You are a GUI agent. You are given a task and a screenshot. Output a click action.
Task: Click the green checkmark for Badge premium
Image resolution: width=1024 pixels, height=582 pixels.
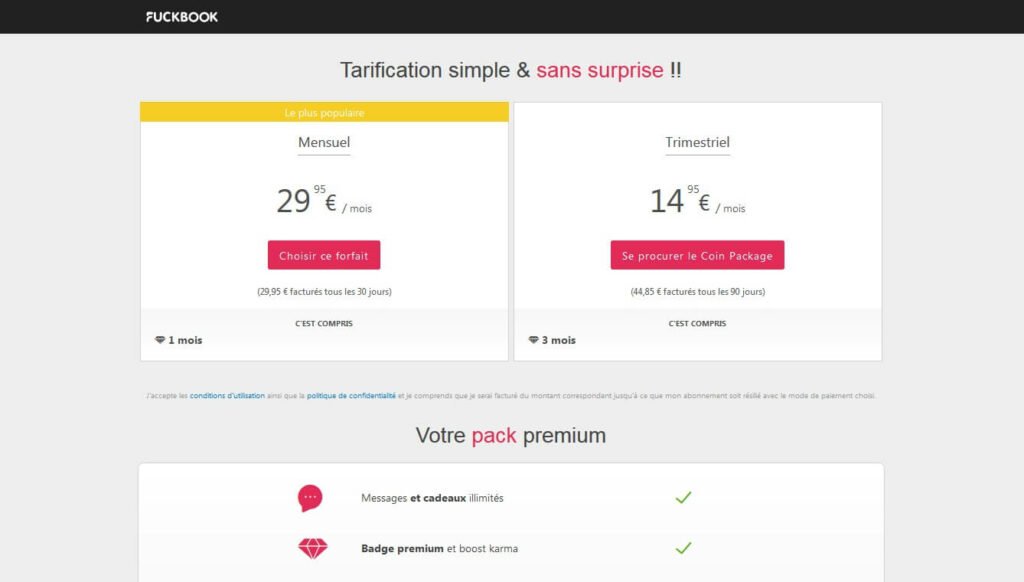click(x=683, y=548)
